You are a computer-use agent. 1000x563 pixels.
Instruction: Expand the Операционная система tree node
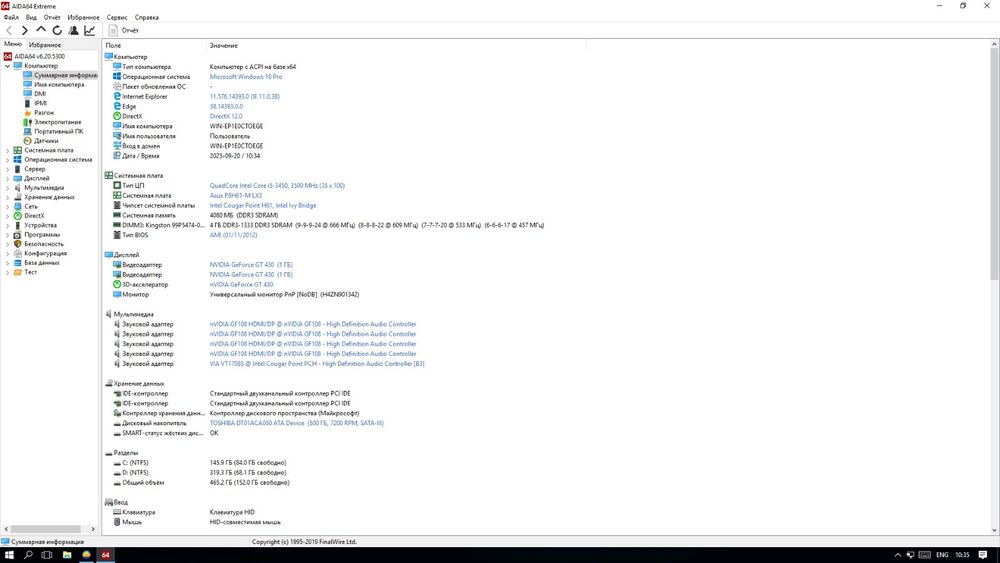pyautogui.click(x=7, y=159)
